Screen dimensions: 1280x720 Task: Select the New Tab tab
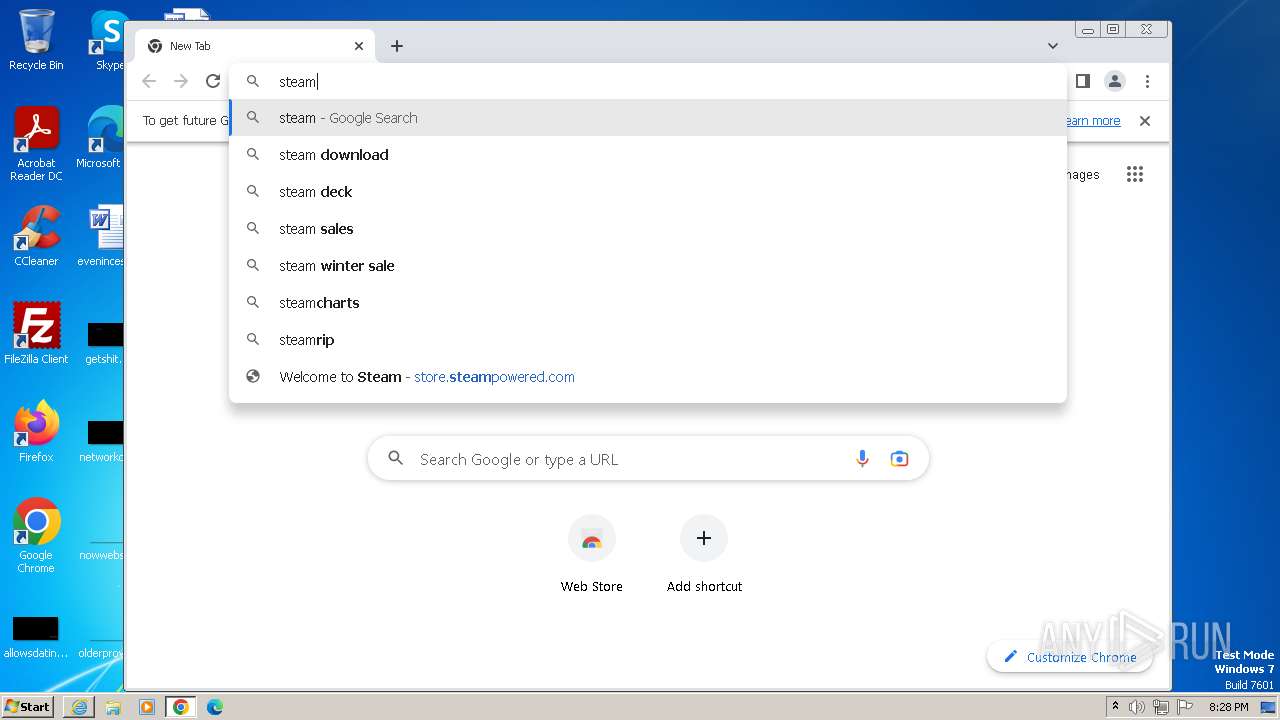click(x=255, y=46)
